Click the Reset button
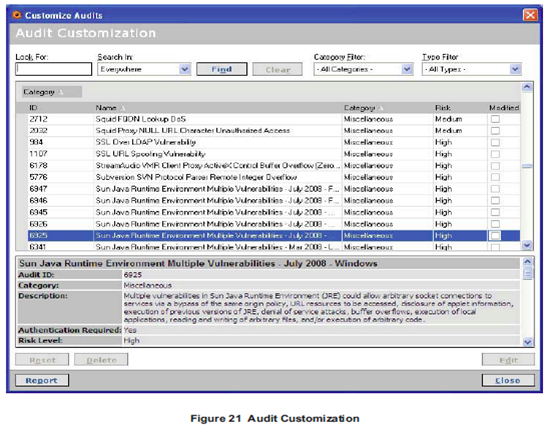 pyautogui.click(x=42, y=360)
